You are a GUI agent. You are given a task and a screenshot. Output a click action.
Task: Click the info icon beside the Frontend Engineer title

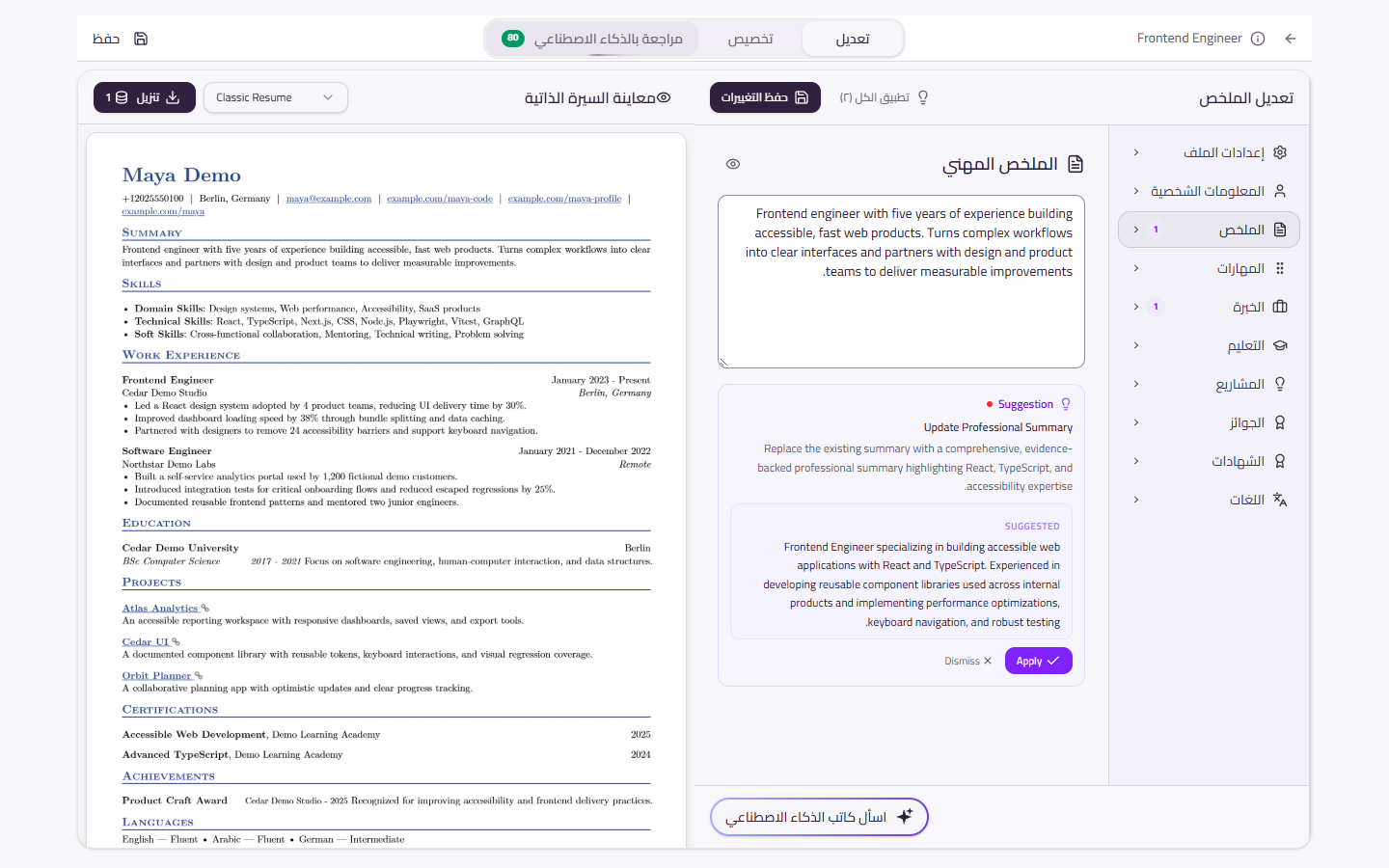1258,39
